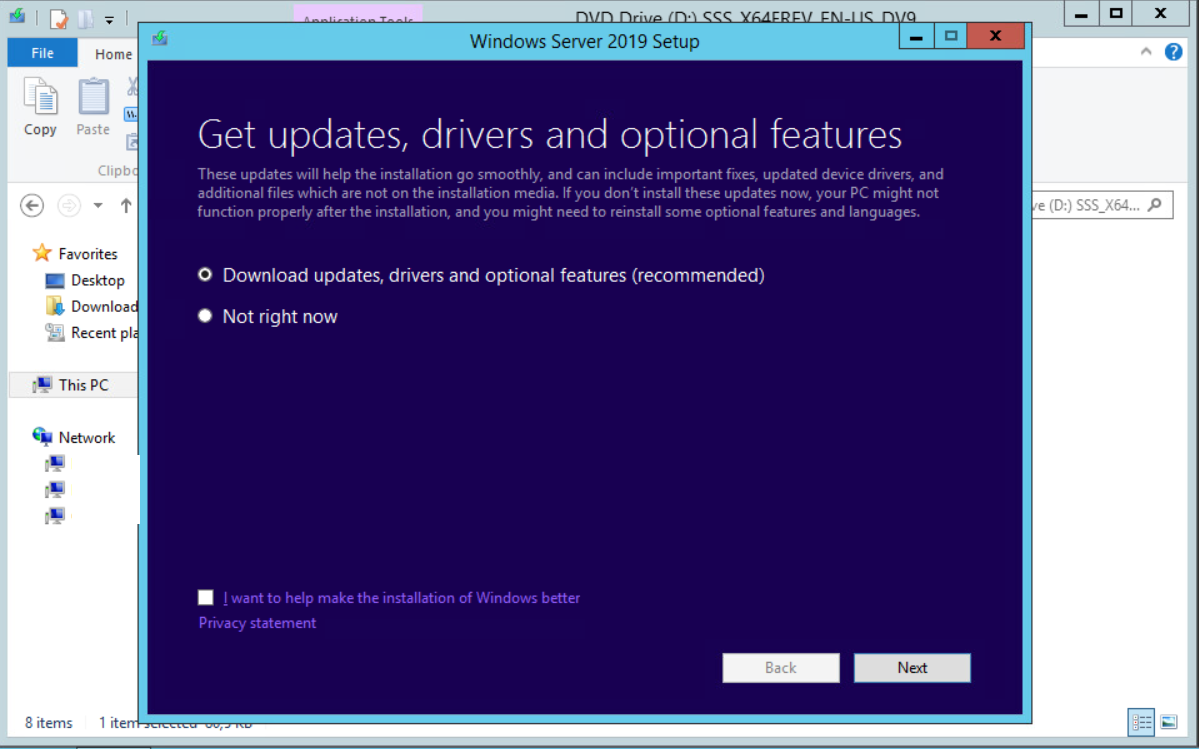This screenshot has width=1199, height=749.
Task: Click the Desktop folder icon in sidebar
Action: click(55, 280)
